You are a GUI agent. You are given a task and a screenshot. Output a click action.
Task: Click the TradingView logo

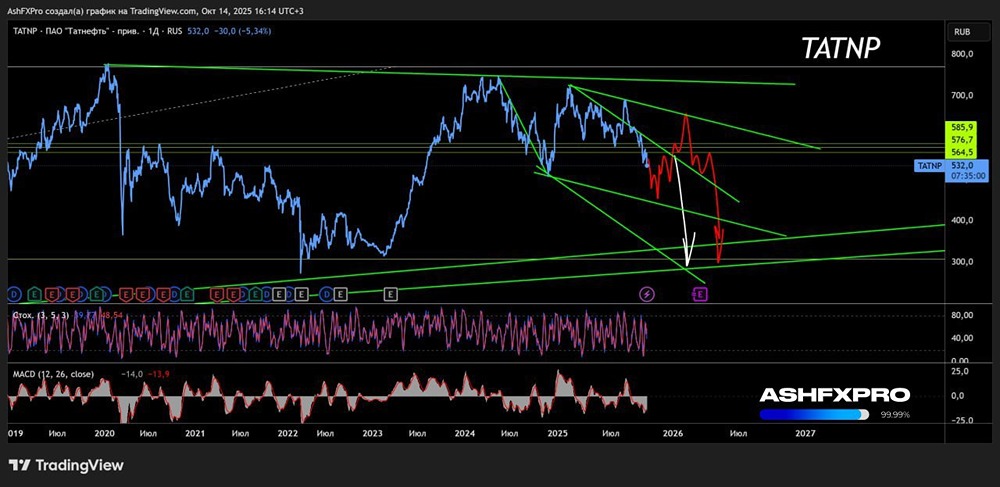[66, 465]
